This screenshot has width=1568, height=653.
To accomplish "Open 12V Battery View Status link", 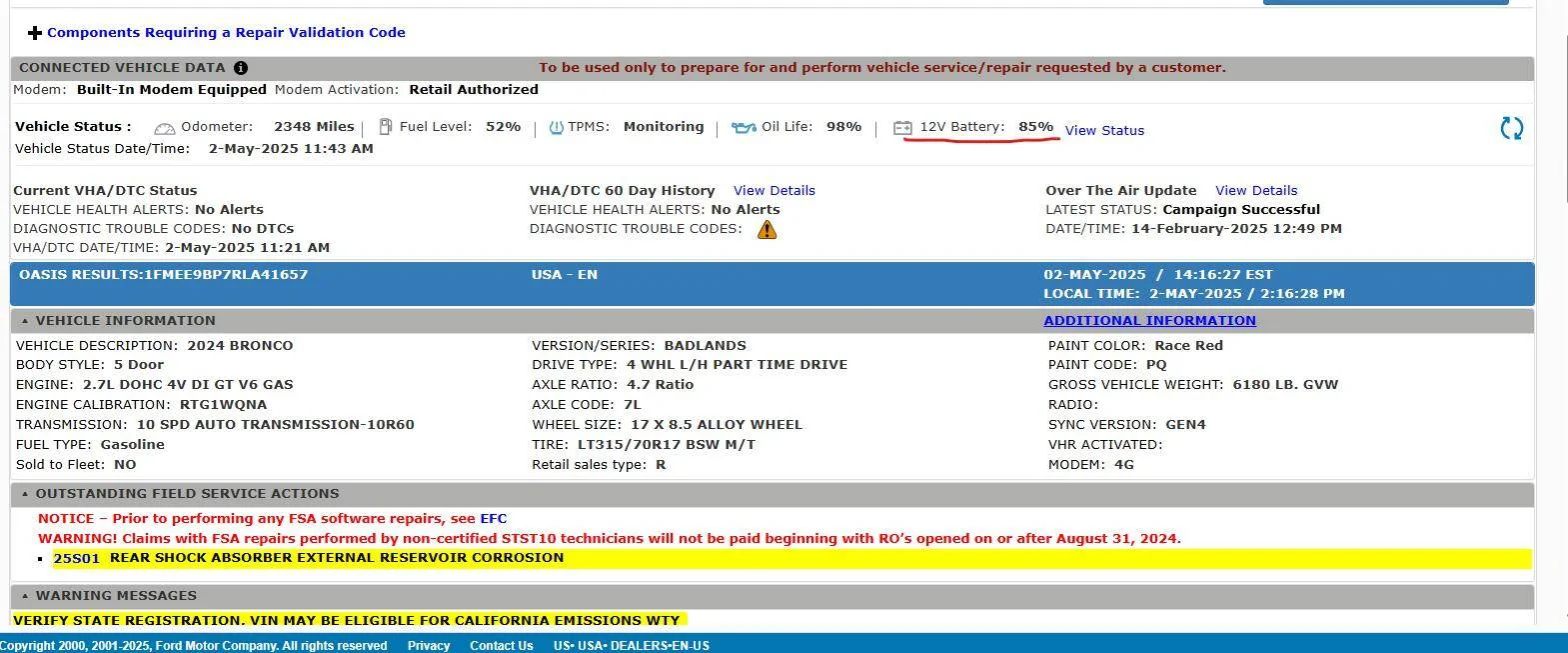I will 1104,130.
